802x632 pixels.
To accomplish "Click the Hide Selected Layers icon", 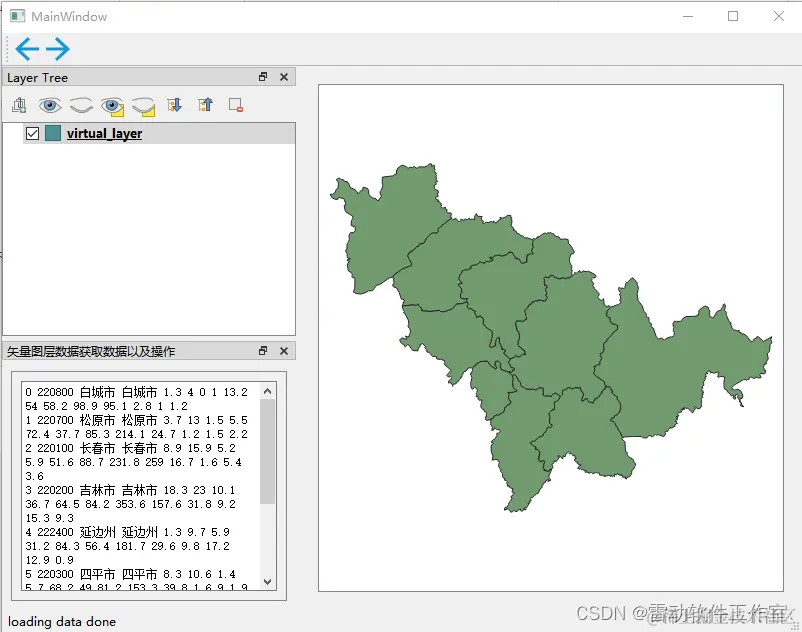I will point(143,105).
